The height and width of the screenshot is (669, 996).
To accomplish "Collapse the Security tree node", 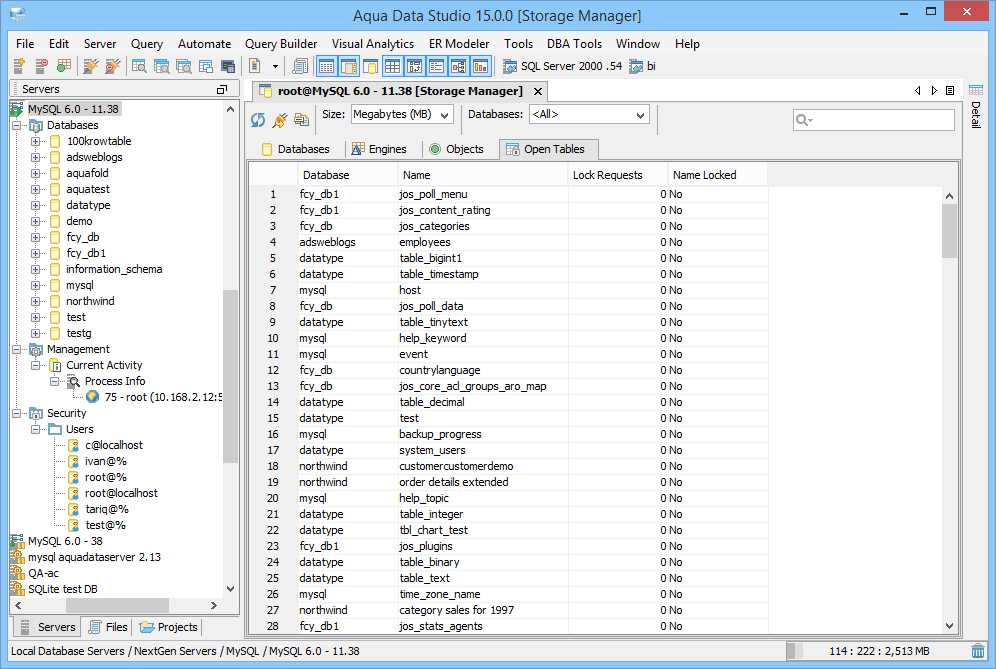I will click(17, 414).
